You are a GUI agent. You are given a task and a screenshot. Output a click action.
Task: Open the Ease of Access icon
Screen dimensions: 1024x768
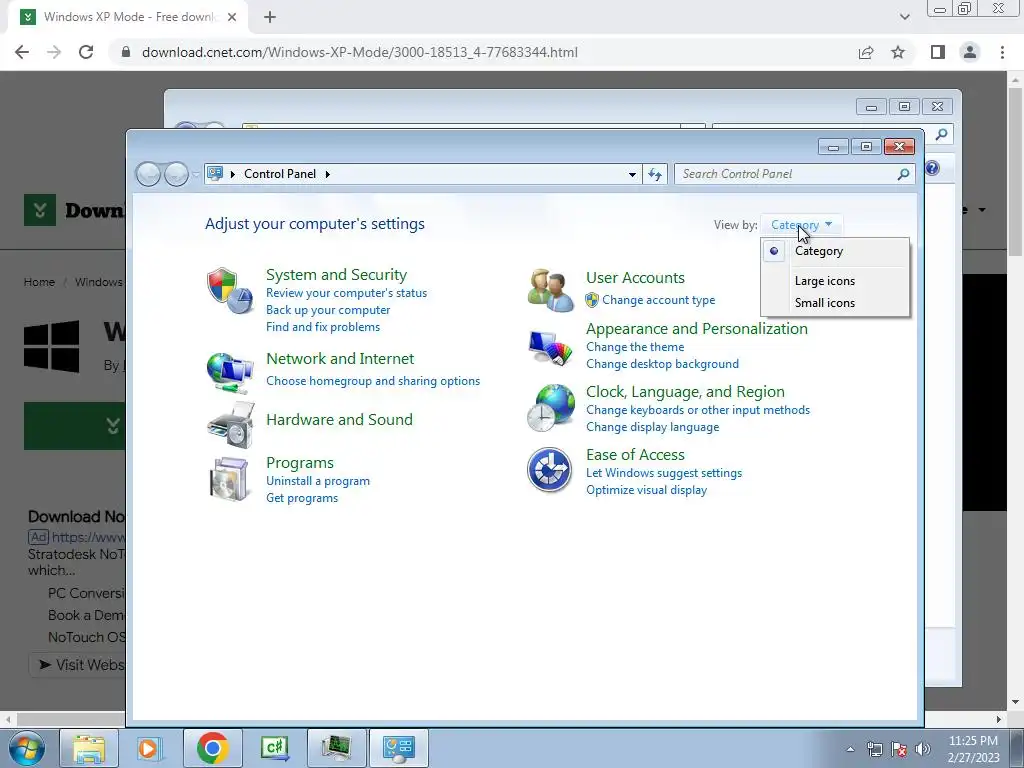[x=550, y=470]
